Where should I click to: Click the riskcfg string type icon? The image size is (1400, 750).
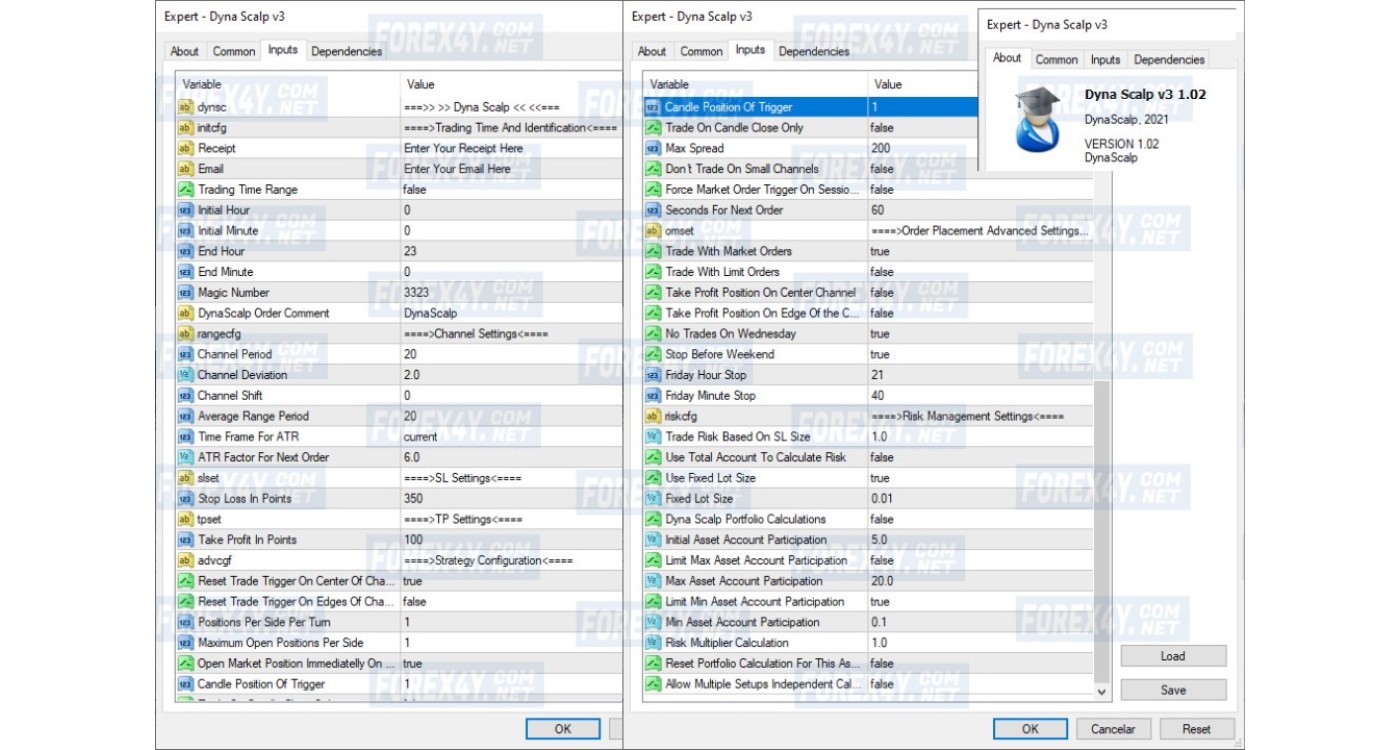coord(652,416)
